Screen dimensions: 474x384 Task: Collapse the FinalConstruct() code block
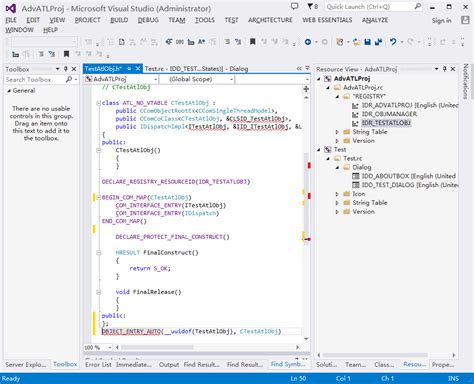(x=98, y=253)
